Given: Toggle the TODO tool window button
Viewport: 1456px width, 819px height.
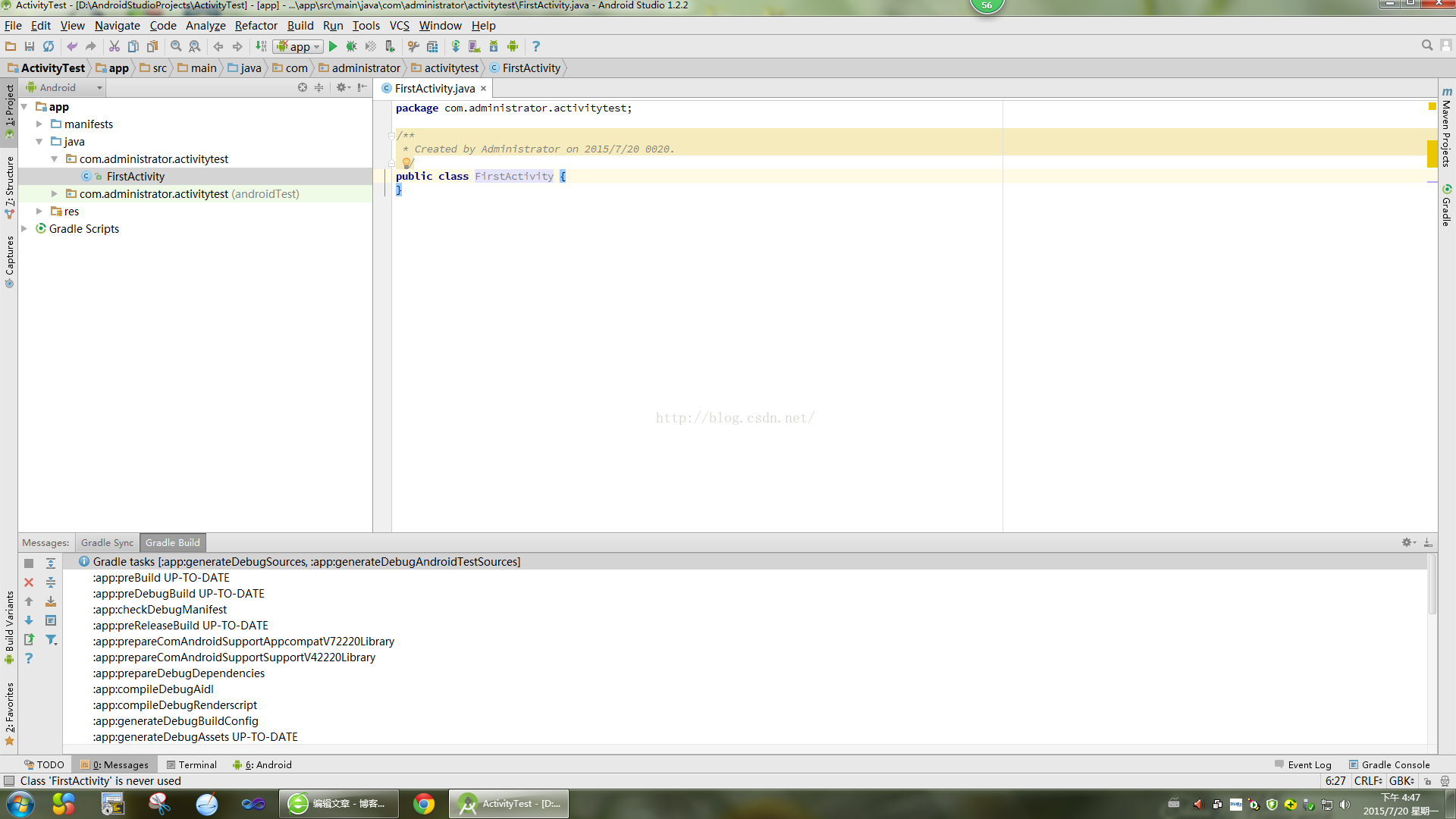Looking at the screenshot, I should coord(44,764).
